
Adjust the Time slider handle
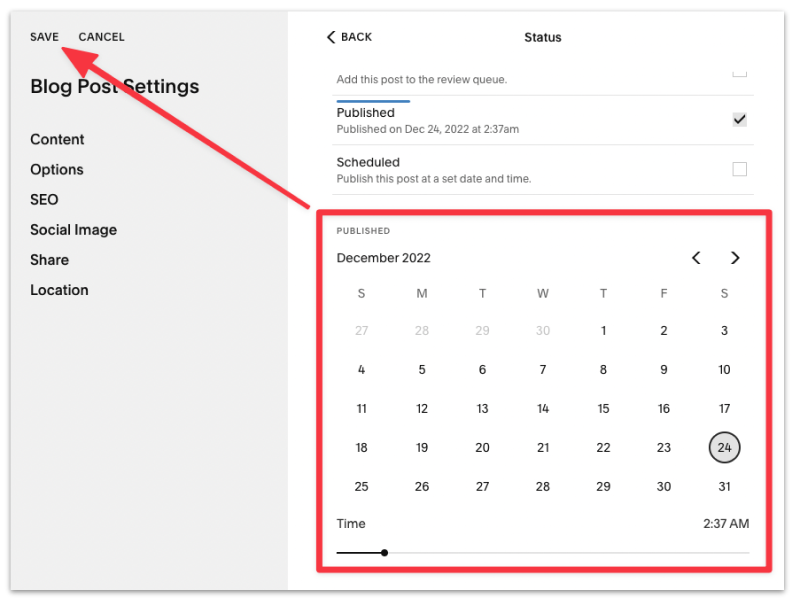coord(385,552)
